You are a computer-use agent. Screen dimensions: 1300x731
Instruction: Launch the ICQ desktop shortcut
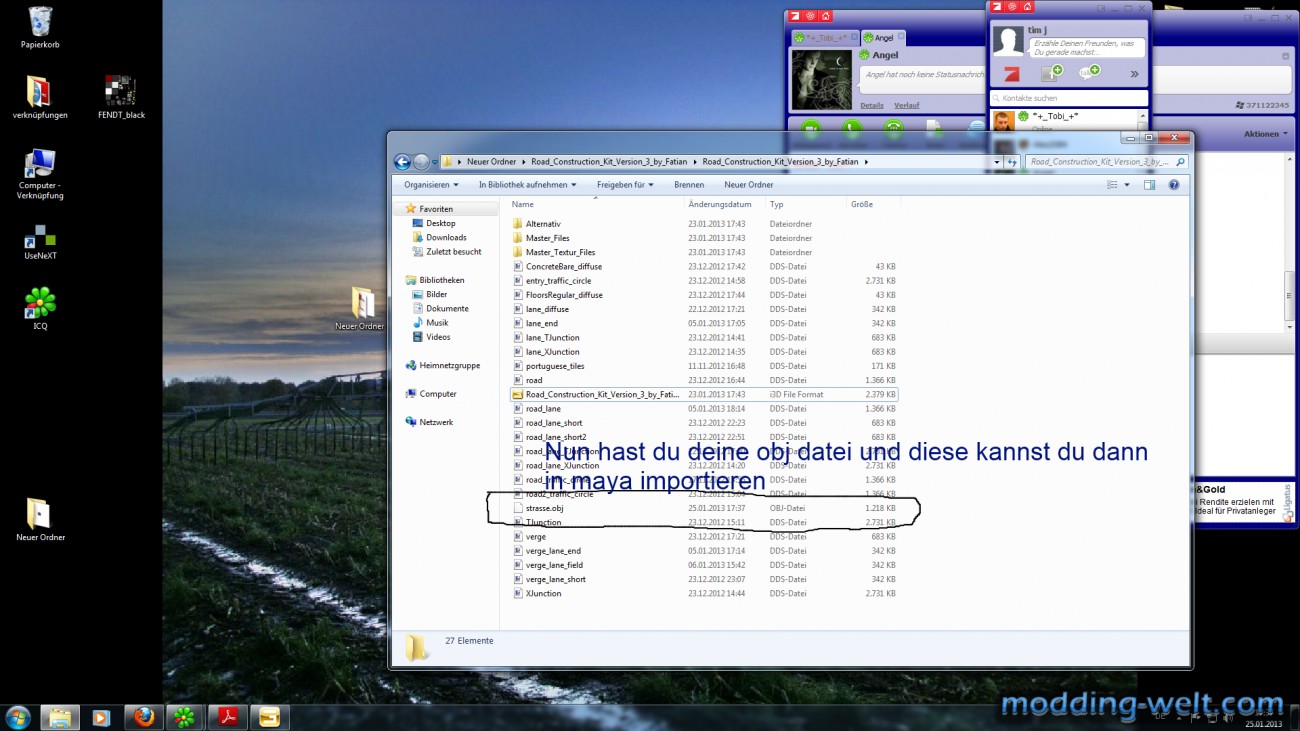40,309
